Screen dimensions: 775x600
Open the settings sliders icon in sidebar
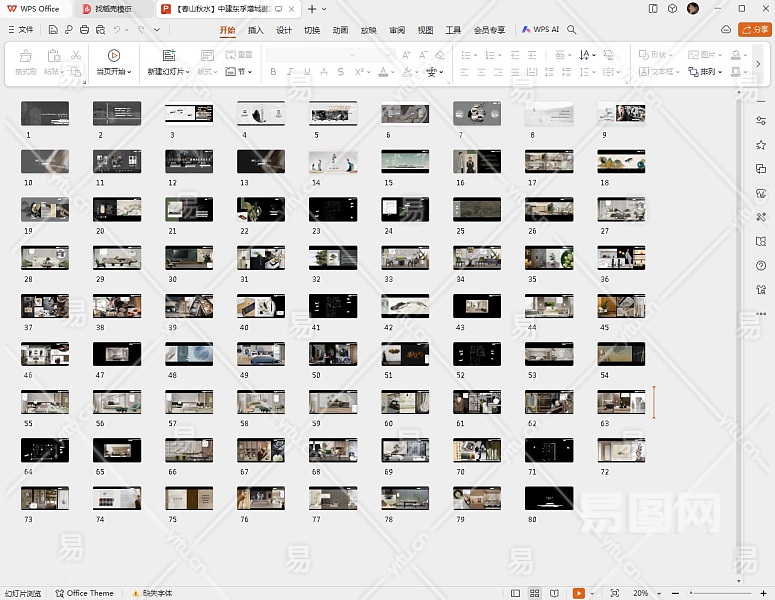[x=761, y=121]
